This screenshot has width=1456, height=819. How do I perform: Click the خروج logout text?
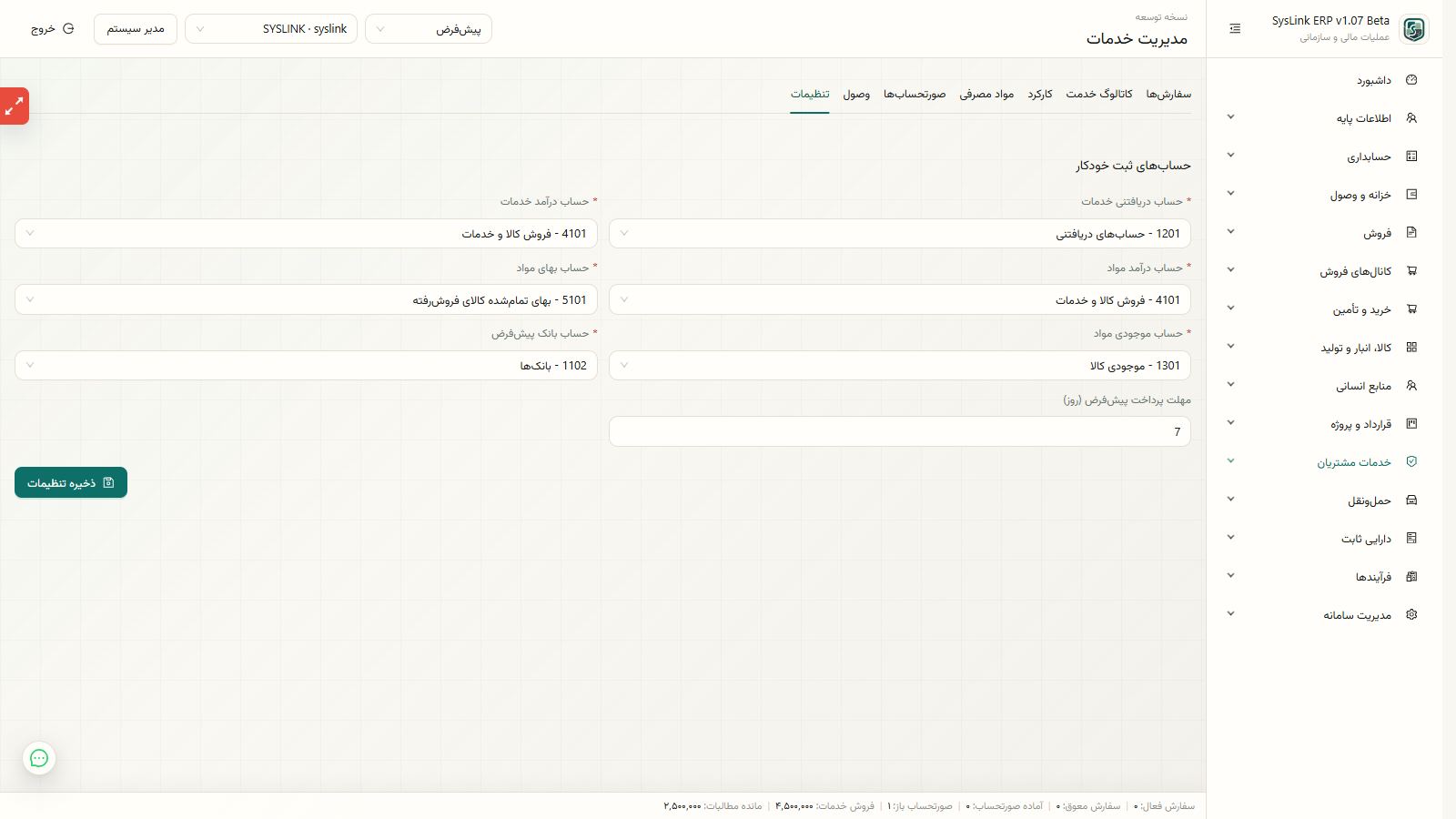click(x=43, y=29)
